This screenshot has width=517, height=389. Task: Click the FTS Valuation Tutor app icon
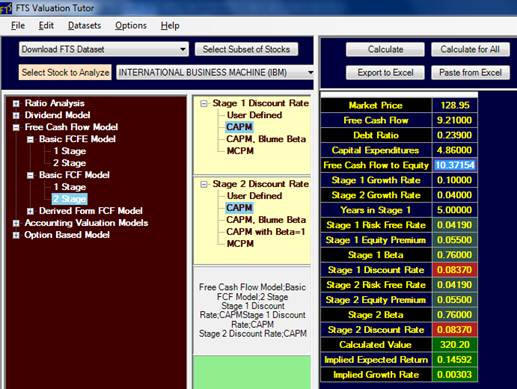pos(6,8)
